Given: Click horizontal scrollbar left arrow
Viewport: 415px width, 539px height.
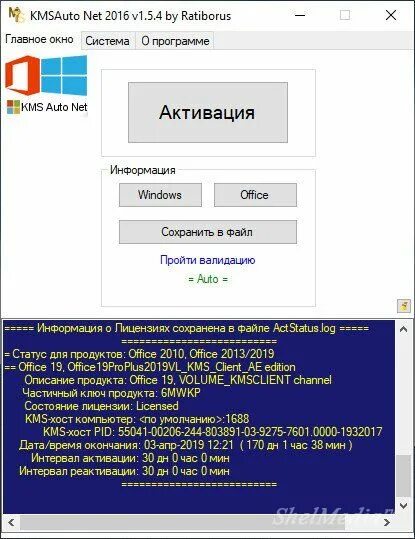Looking at the screenshot, I should pyautogui.click(x=11, y=523).
